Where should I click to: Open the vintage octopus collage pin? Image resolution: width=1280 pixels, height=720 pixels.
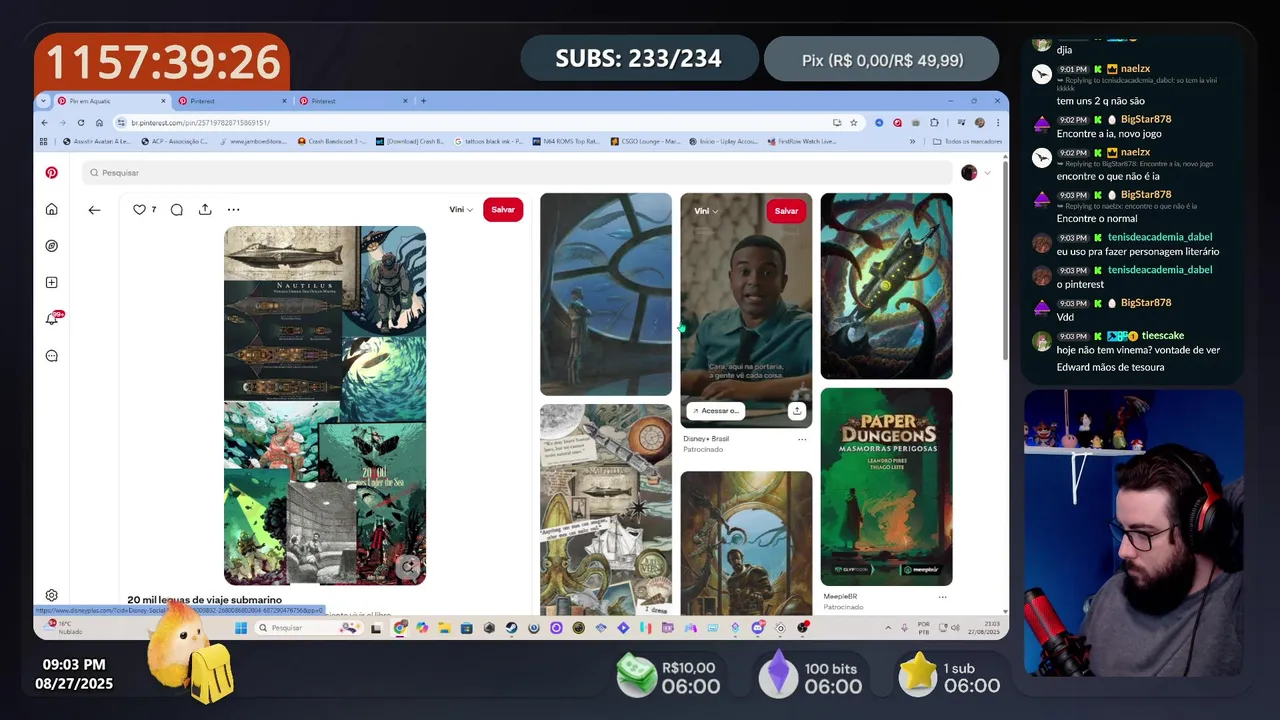pyautogui.click(x=606, y=510)
